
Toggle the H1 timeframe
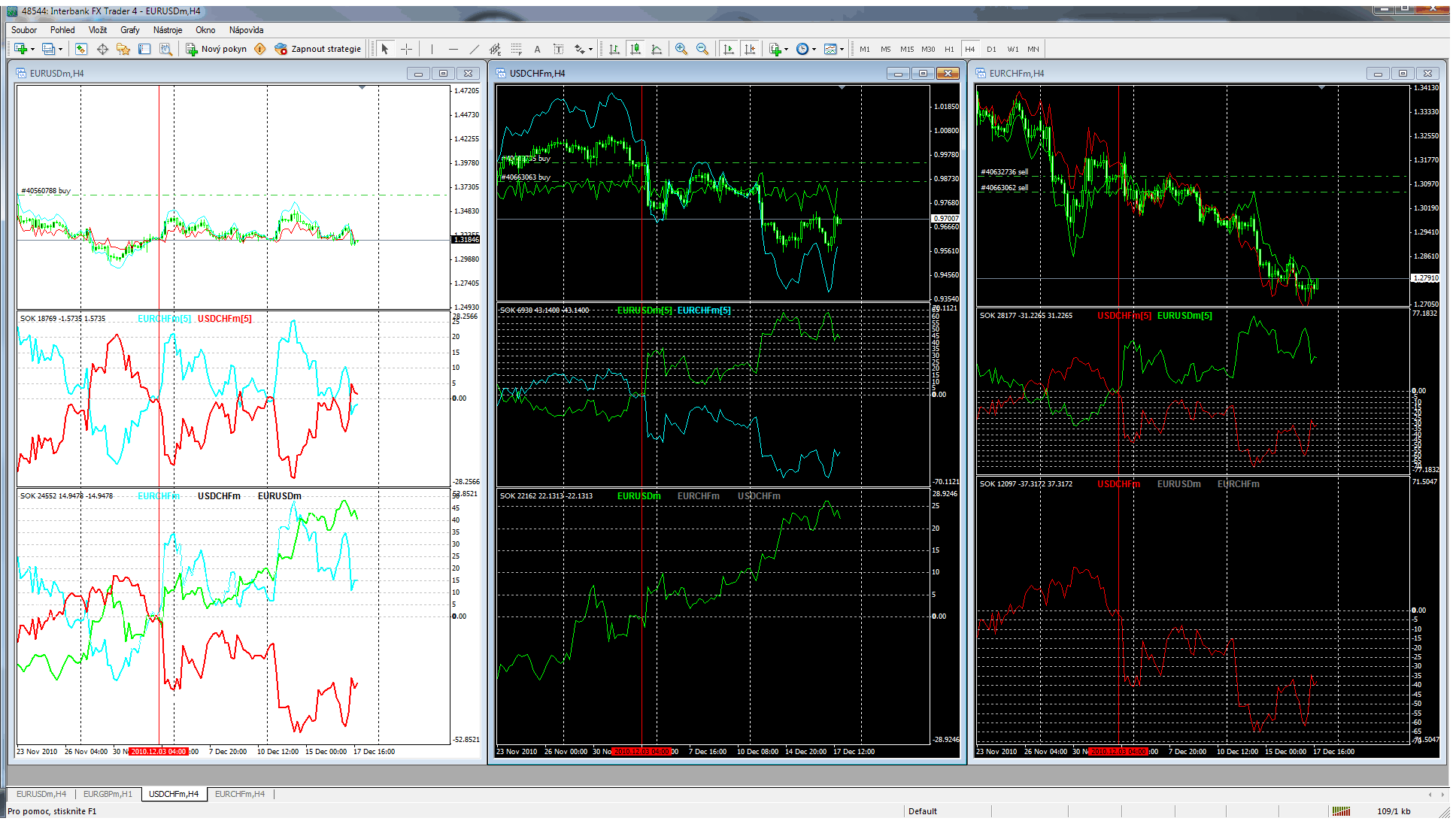(x=949, y=49)
